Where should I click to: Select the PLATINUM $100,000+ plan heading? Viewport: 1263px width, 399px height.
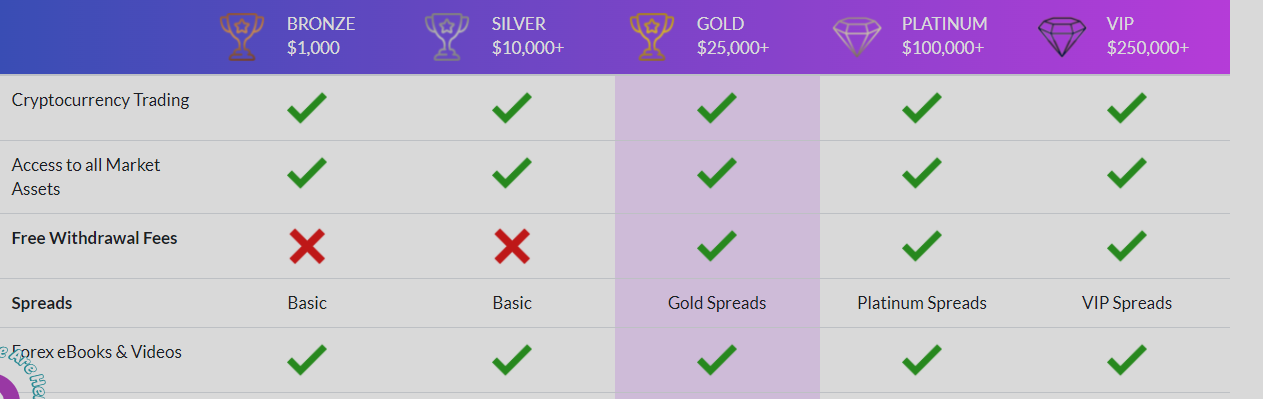pyautogui.click(x=944, y=36)
